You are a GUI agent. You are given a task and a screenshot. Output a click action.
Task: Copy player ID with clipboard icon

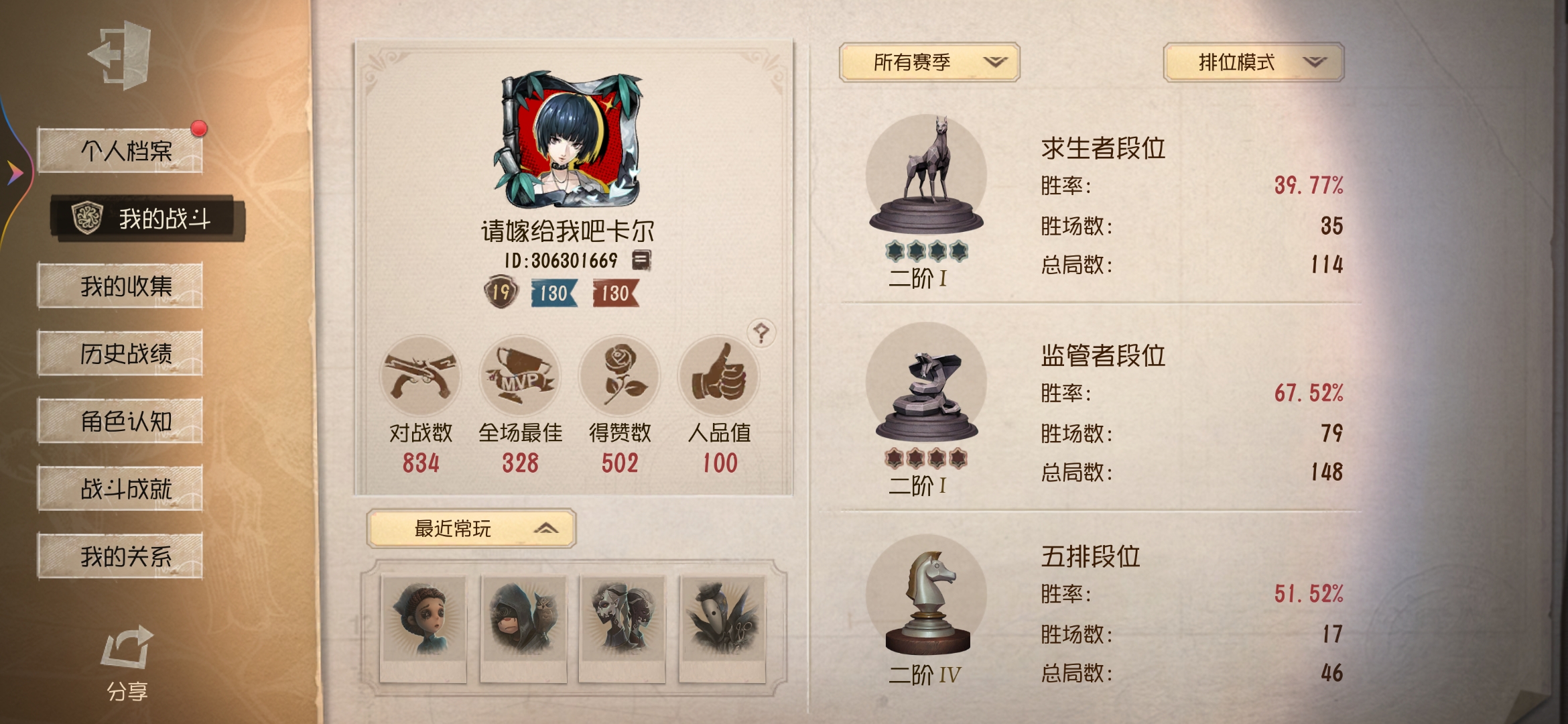coord(641,260)
